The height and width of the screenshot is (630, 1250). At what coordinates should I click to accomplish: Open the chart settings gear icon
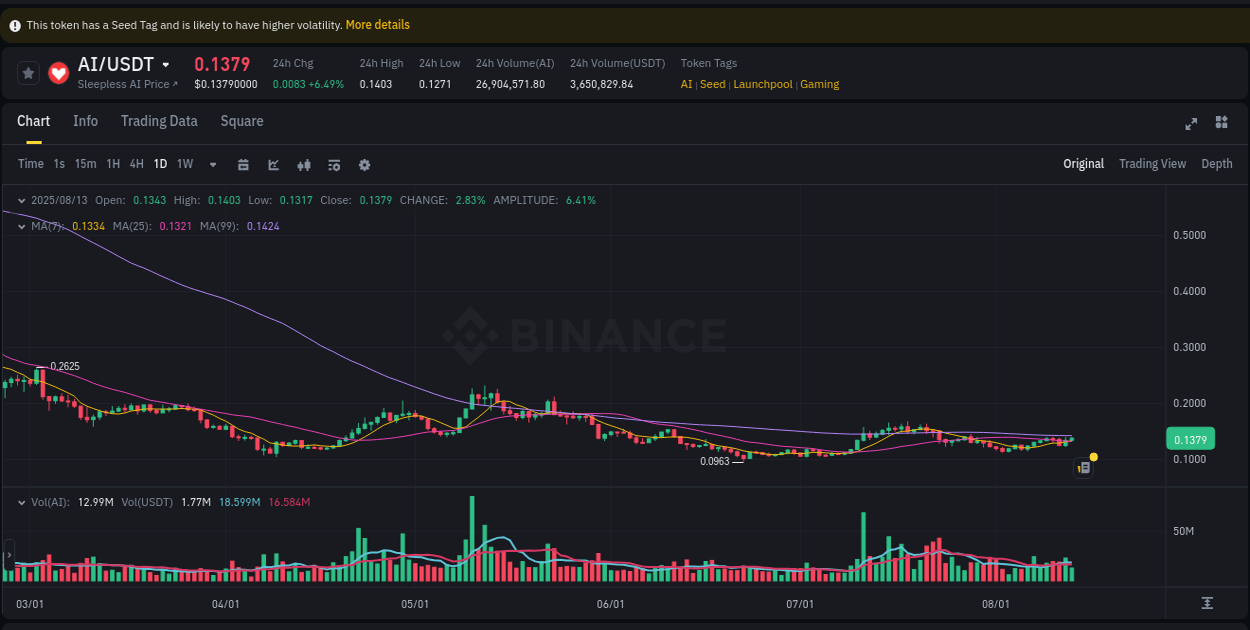364,163
